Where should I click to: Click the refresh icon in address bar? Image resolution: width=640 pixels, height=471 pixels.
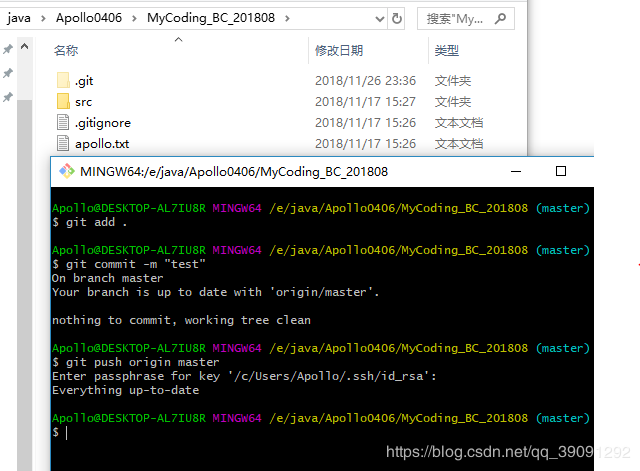coord(396,18)
